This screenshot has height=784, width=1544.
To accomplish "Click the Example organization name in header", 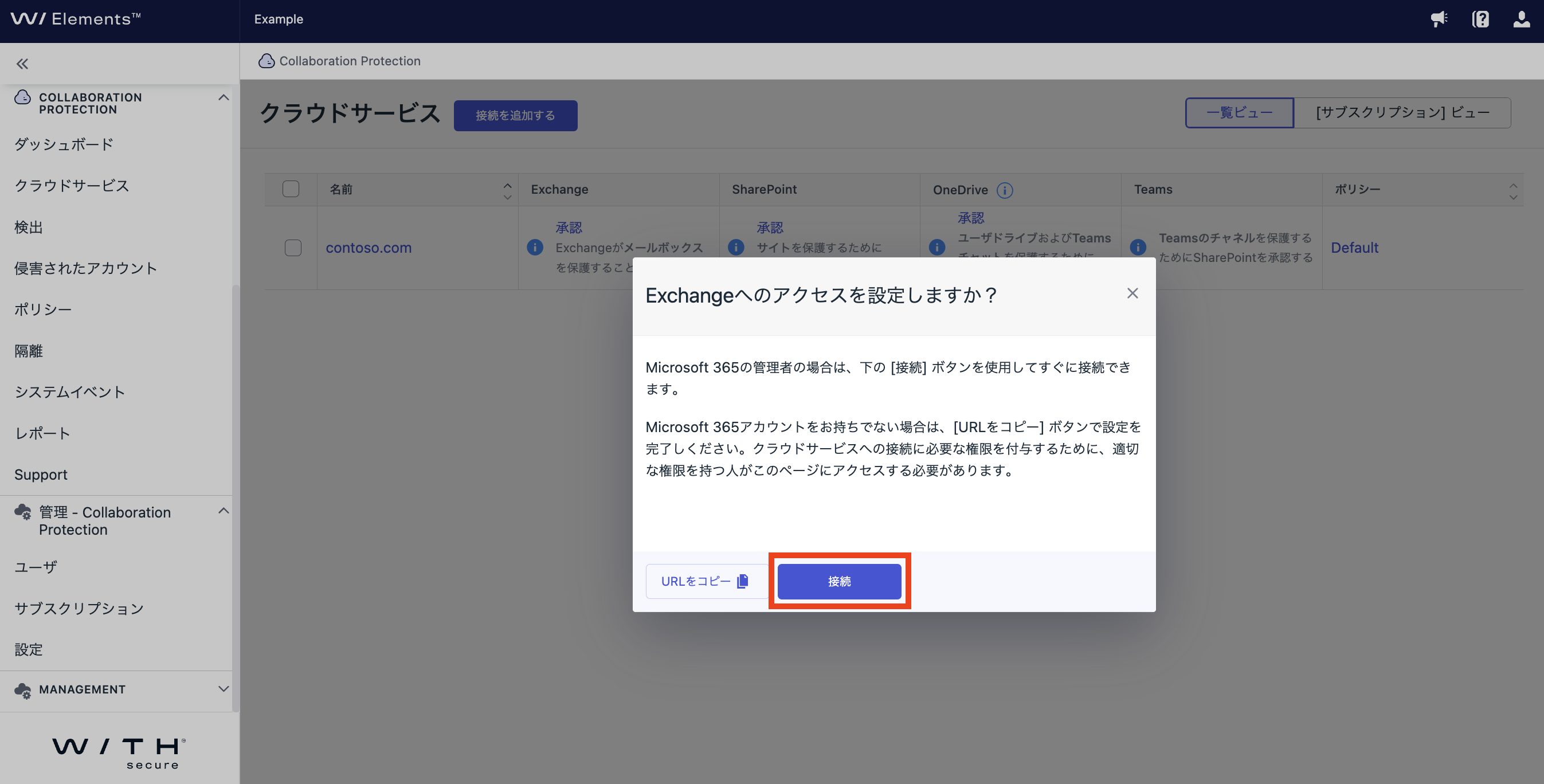I will 279,19.
